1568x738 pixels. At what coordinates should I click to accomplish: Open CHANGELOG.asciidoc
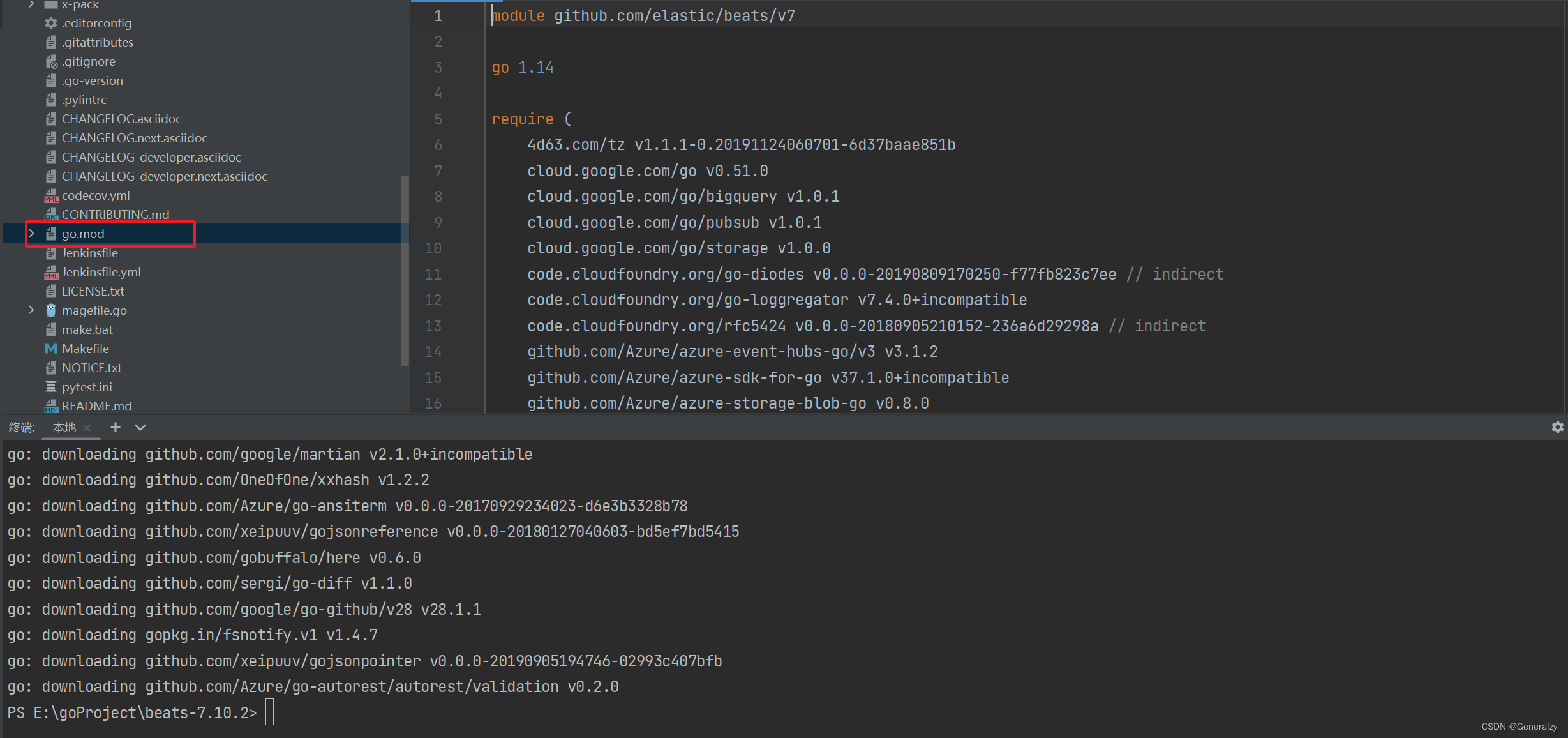coord(121,119)
